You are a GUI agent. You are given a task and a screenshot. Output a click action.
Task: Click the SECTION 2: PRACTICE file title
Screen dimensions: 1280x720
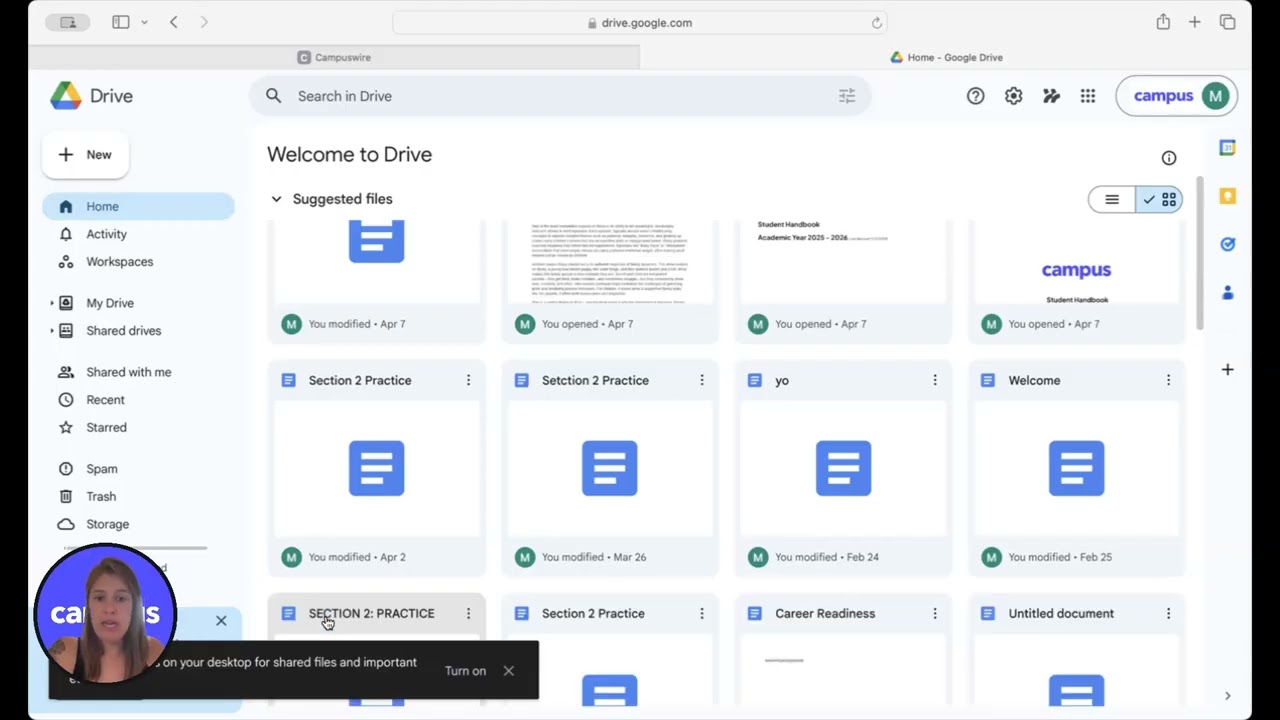tap(371, 613)
